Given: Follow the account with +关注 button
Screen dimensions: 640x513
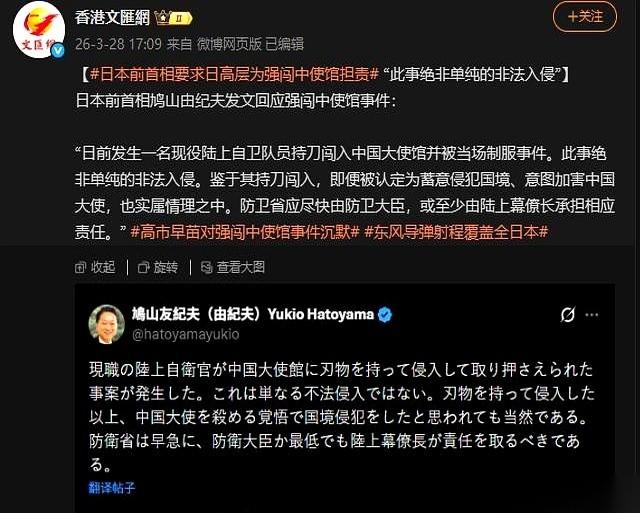Looking at the screenshot, I should pyautogui.click(x=585, y=17).
